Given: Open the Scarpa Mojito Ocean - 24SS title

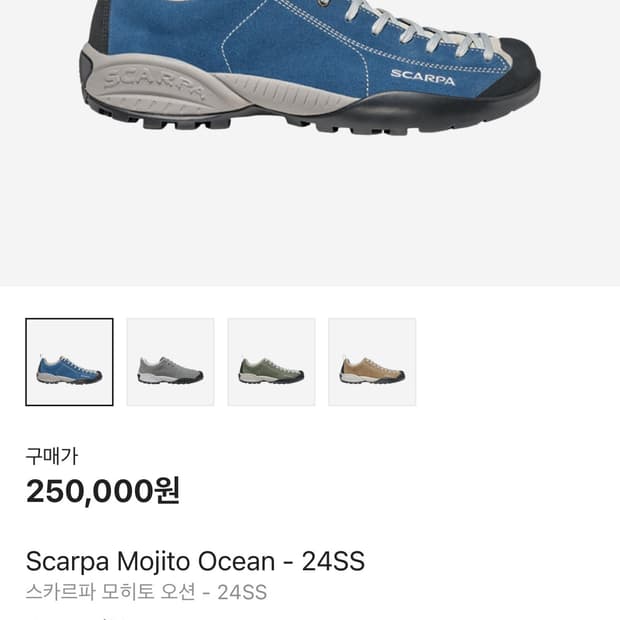Looking at the screenshot, I should coord(195,561).
